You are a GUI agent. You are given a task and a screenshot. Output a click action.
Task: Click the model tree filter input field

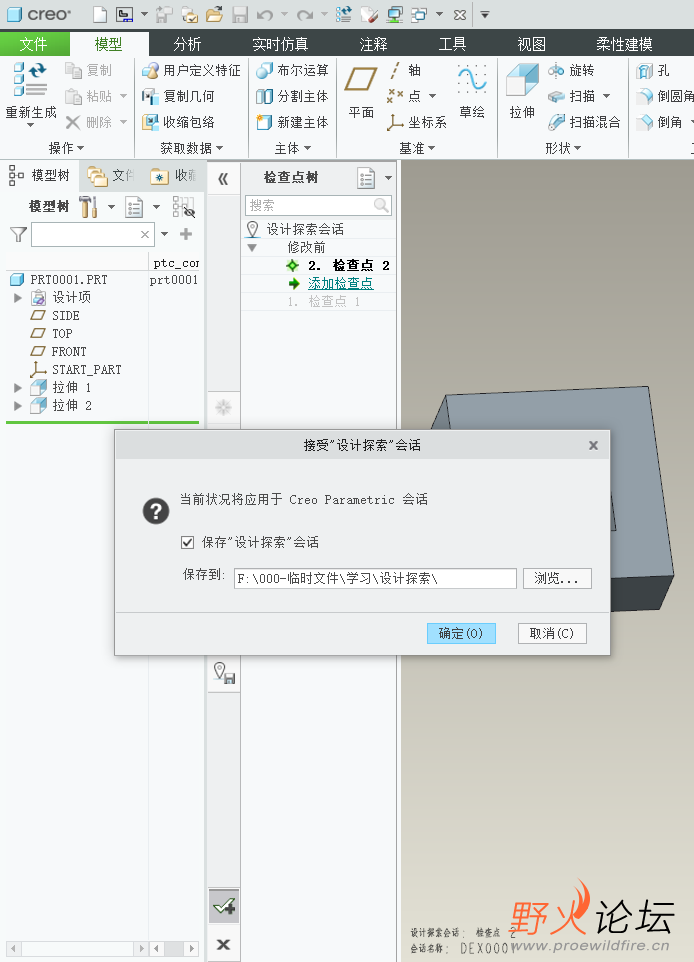tap(93, 234)
